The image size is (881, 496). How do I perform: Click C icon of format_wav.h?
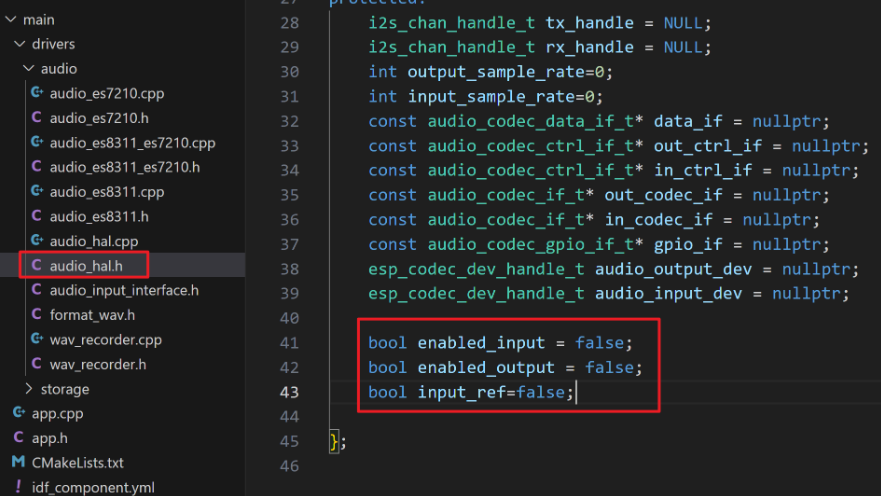(x=37, y=314)
